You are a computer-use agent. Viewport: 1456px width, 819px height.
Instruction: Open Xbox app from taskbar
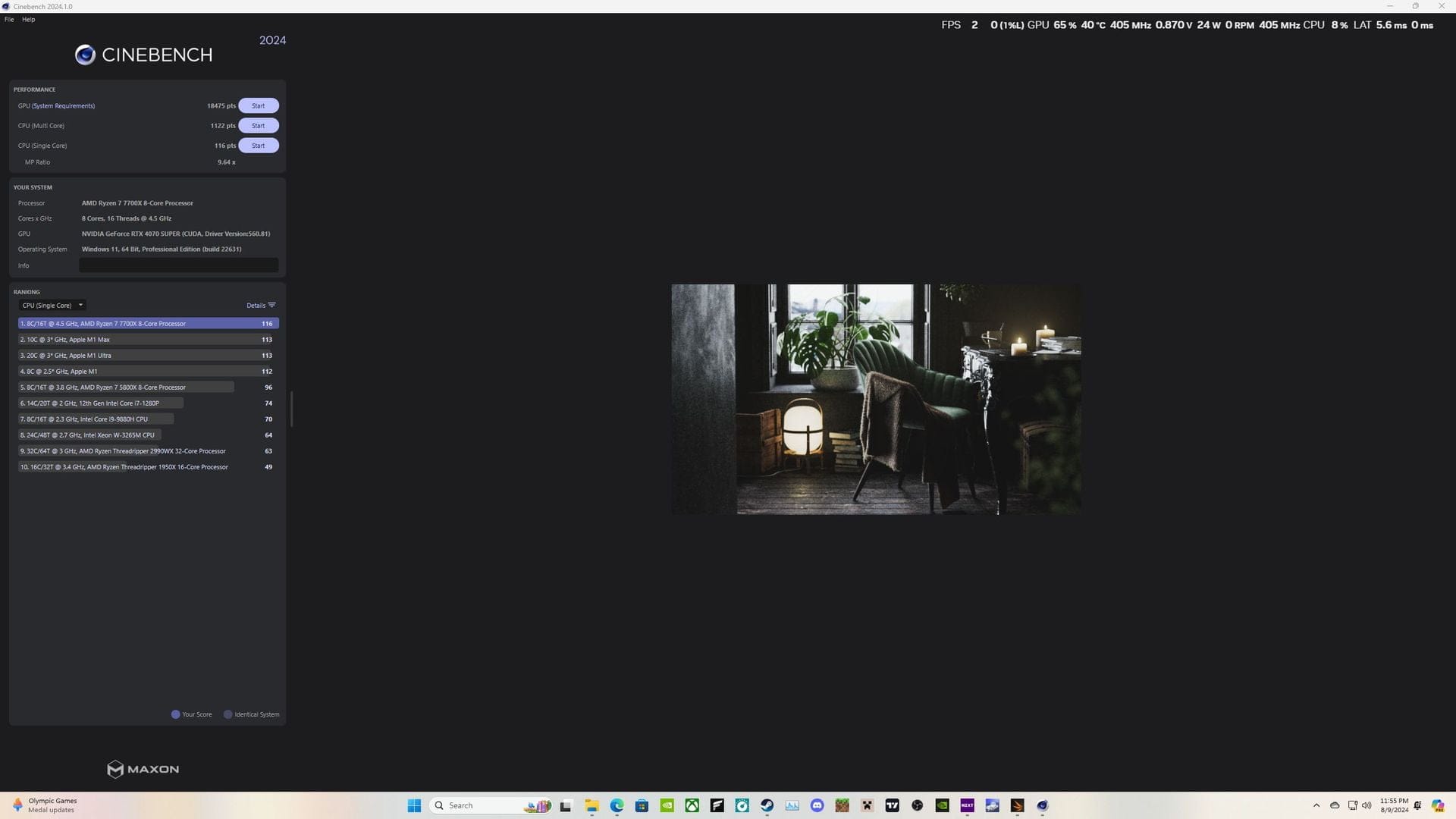pos(692,805)
